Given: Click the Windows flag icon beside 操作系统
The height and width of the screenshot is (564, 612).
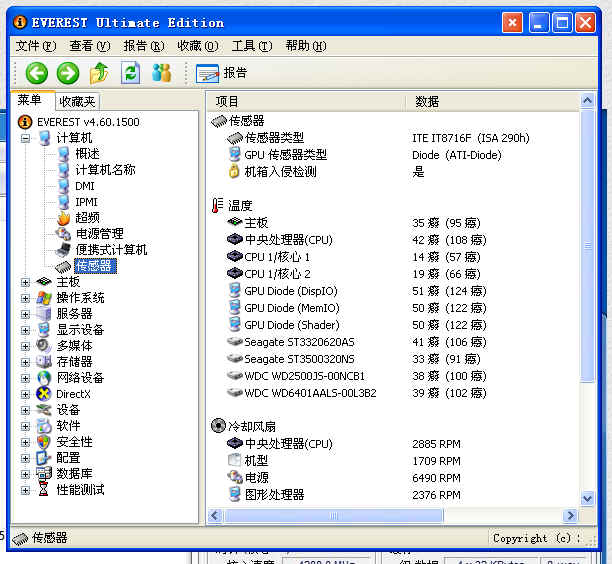Looking at the screenshot, I should 44,298.
